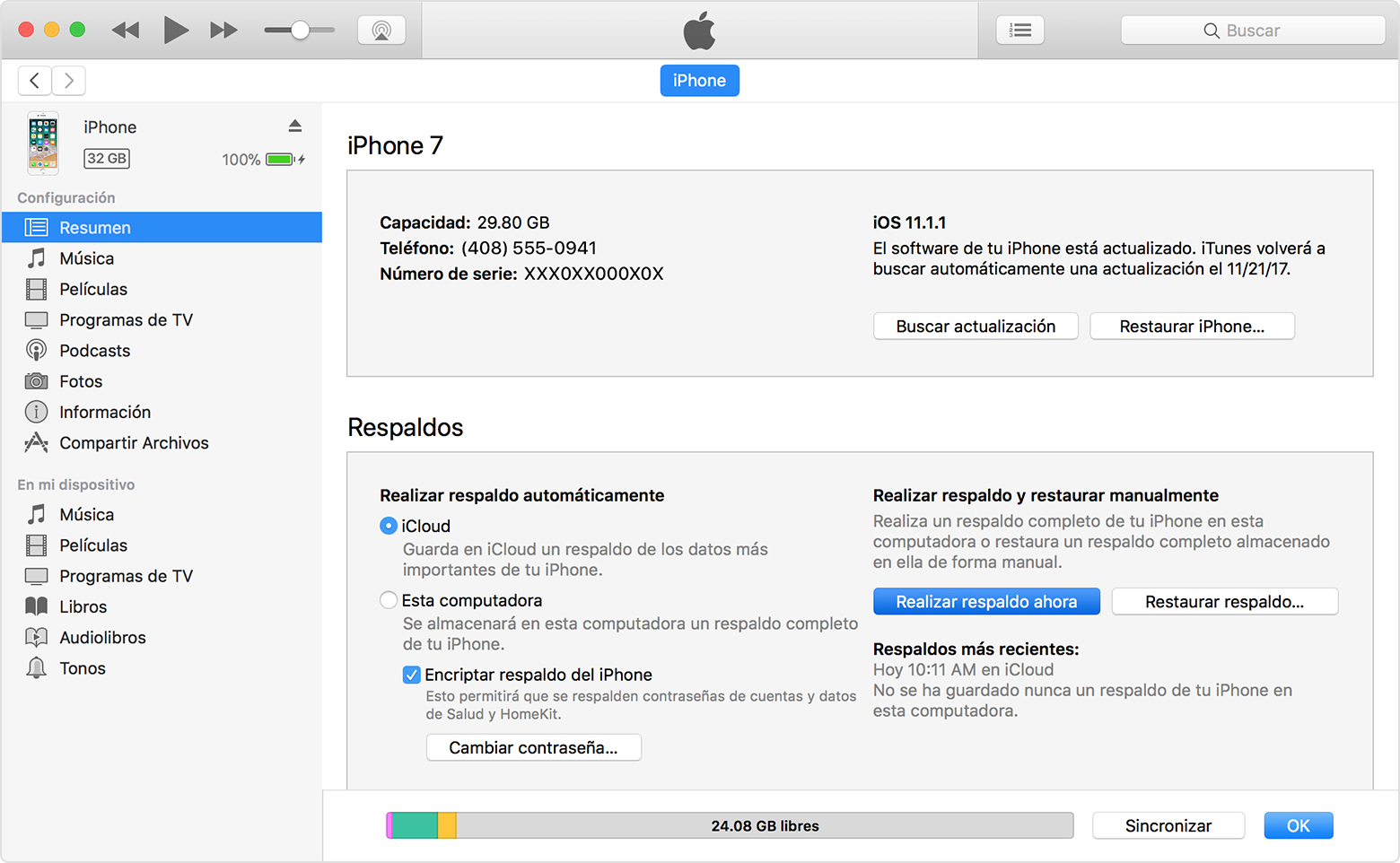Click Realizar respaldo ahora
This screenshot has height=863, width=1400.
tap(986, 601)
